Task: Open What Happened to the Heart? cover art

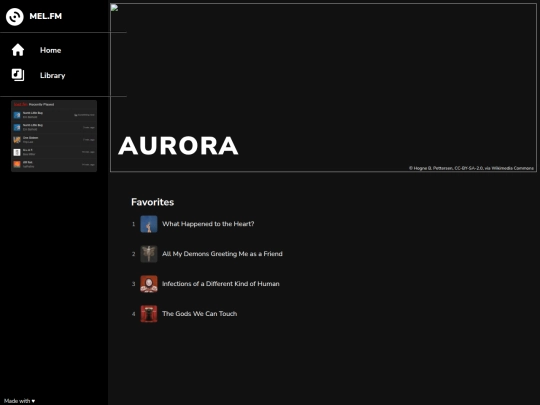Action: 149,224
